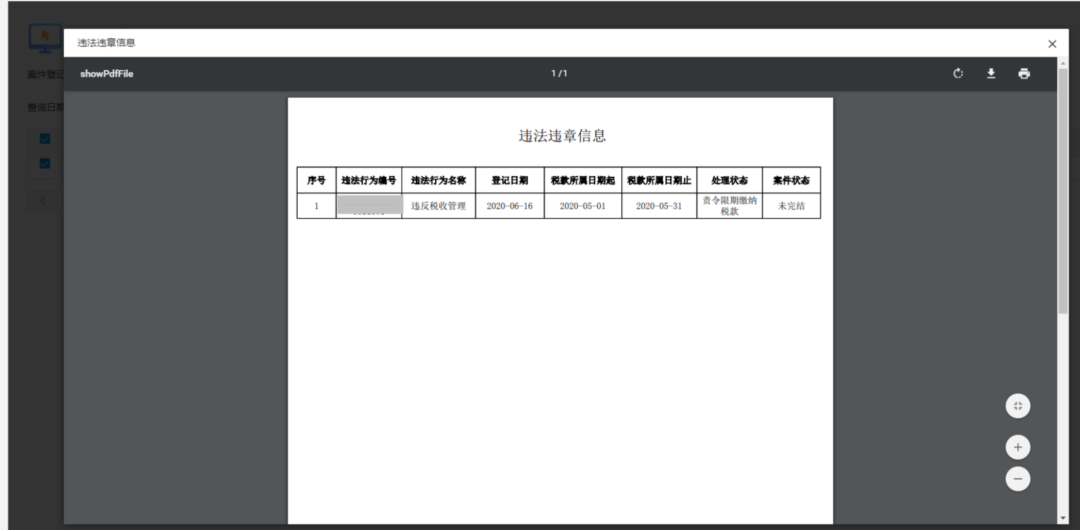1080x530 pixels.
Task: Click the PDF heading 违法违章信息
Action: point(562,136)
